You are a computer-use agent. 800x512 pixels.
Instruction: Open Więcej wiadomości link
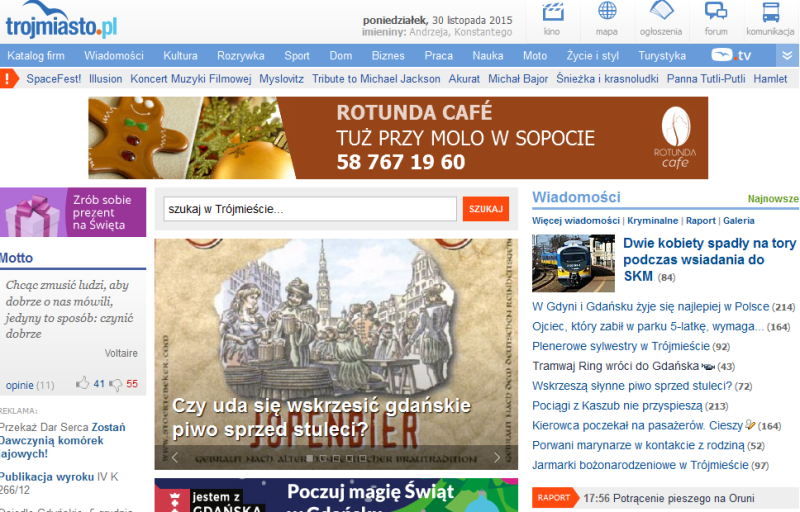click(x=576, y=221)
